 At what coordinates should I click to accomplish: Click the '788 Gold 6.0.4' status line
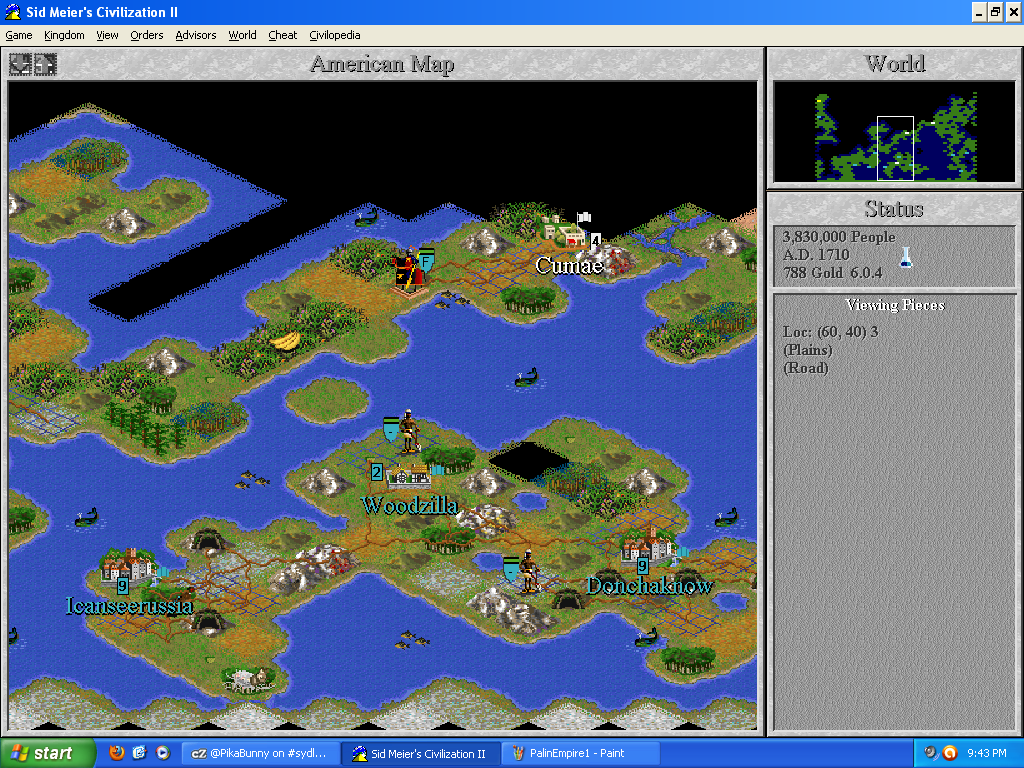(833, 273)
